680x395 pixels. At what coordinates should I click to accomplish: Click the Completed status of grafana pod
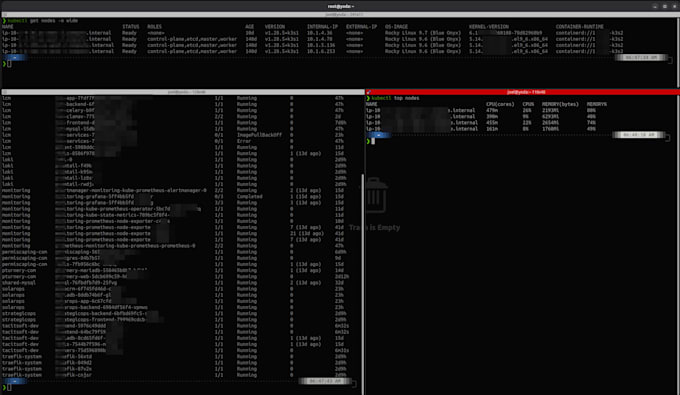pyautogui.click(x=249, y=196)
